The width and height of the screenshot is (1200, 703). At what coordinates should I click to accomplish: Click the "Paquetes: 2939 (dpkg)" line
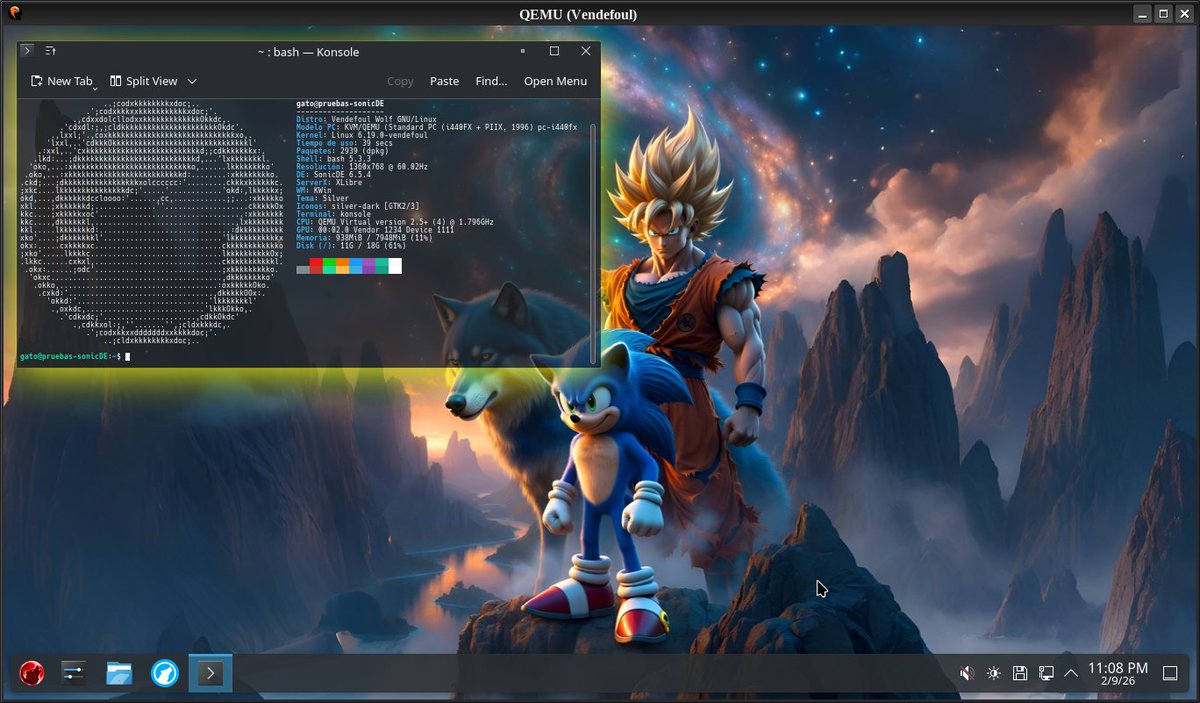[x=344, y=151]
